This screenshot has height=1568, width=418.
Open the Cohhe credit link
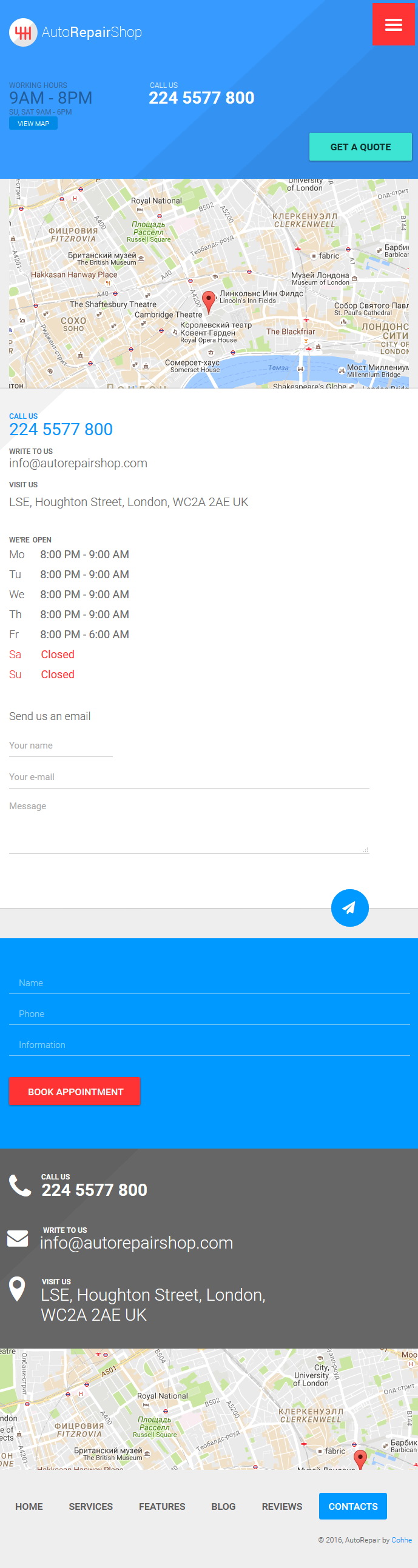pos(402,1540)
